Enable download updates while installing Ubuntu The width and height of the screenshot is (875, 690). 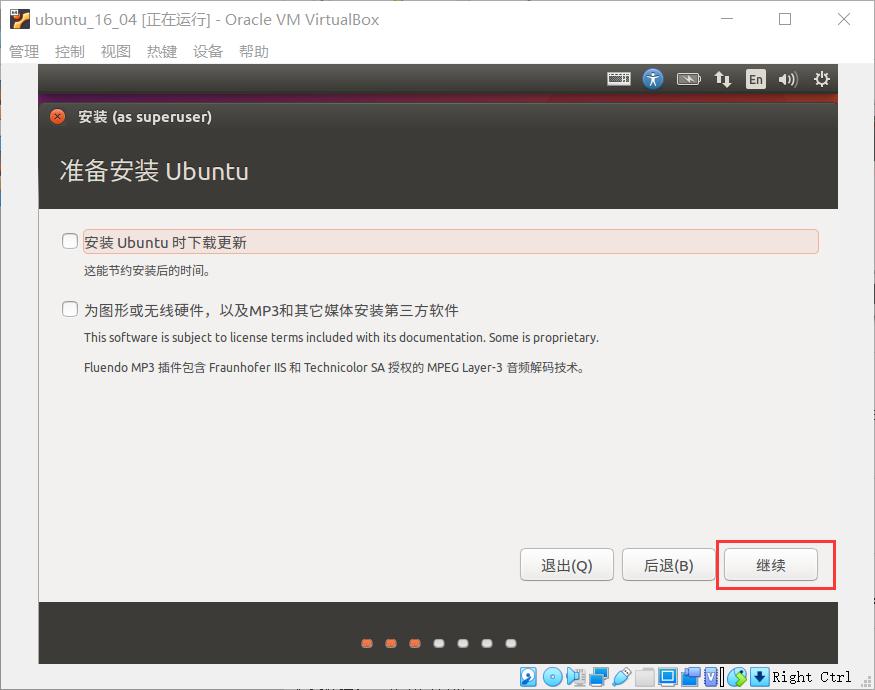click(x=70, y=242)
